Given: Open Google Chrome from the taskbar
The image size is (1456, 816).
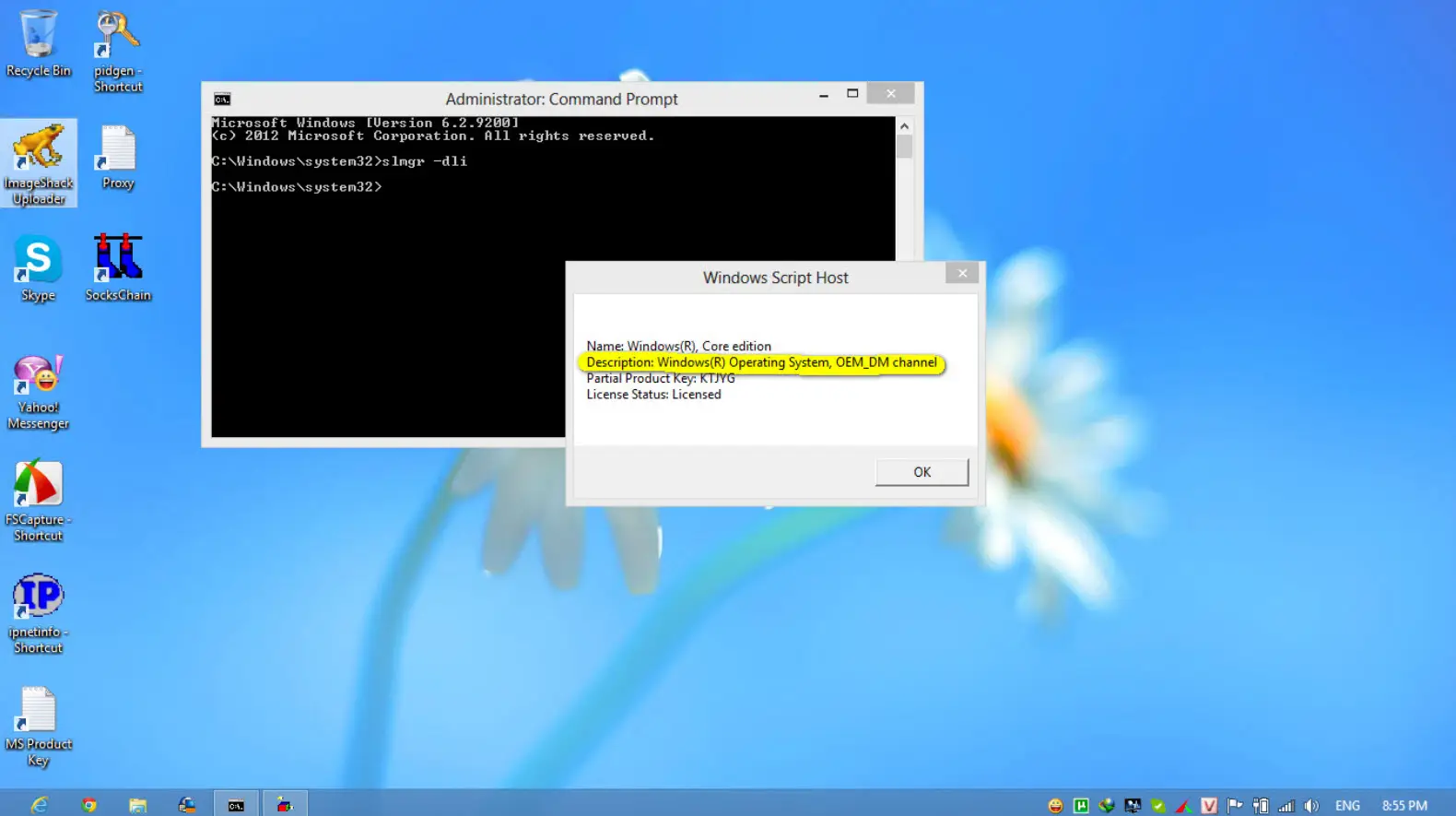Looking at the screenshot, I should [x=88, y=805].
